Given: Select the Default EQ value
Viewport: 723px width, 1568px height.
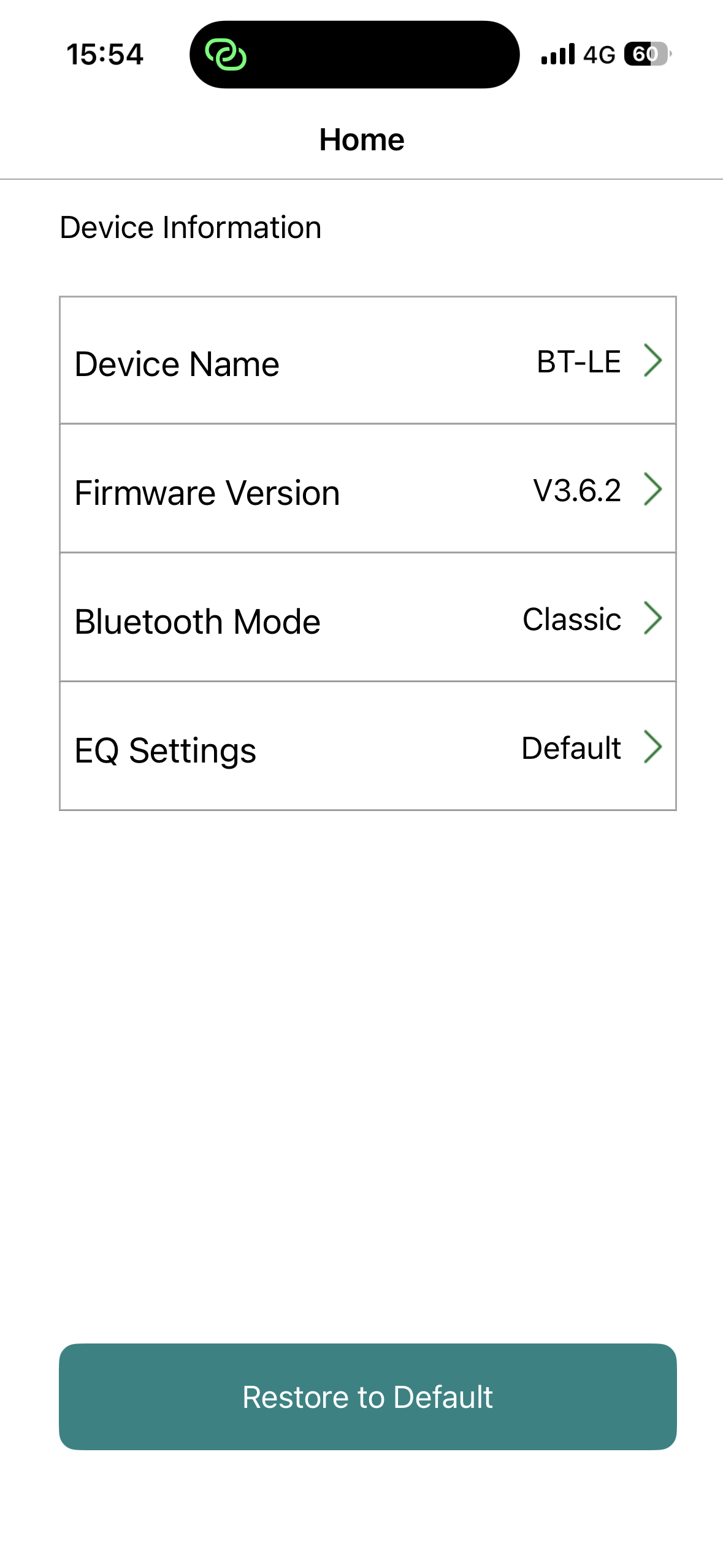Looking at the screenshot, I should (571, 748).
